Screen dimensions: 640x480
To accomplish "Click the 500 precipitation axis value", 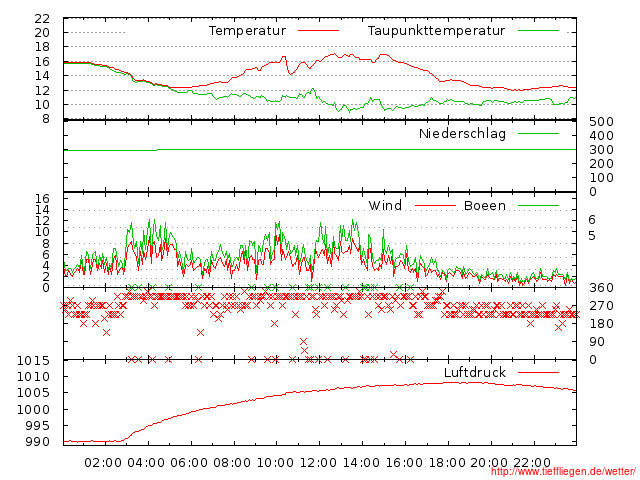I will [600, 122].
